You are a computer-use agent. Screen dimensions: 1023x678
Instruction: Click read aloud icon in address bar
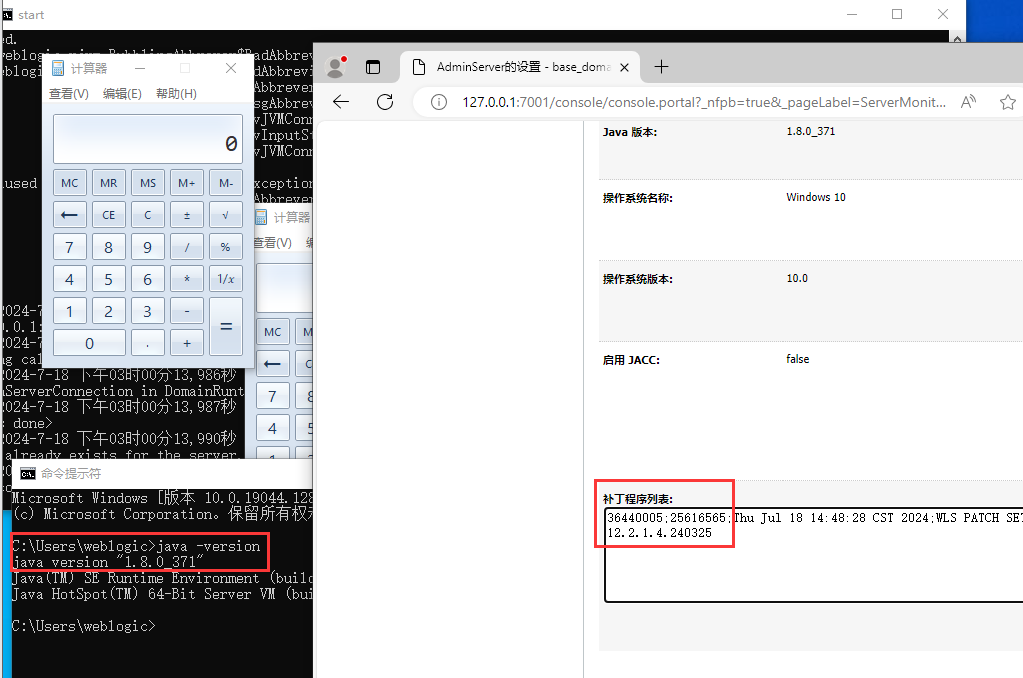click(968, 102)
